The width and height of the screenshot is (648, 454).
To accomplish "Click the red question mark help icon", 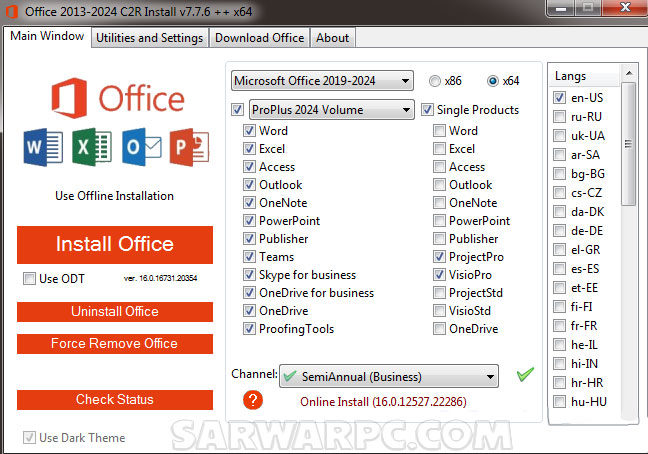I will click(x=253, y=400).
